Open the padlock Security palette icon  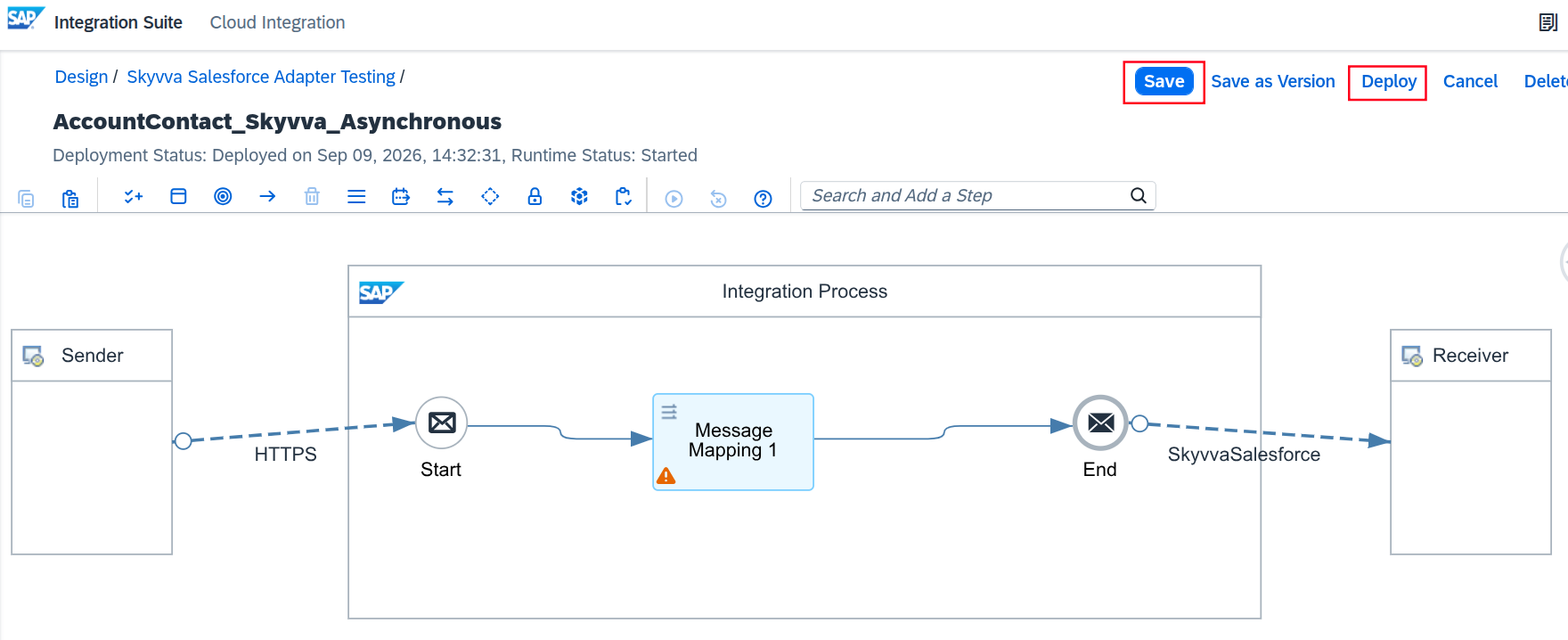(535, 196)
